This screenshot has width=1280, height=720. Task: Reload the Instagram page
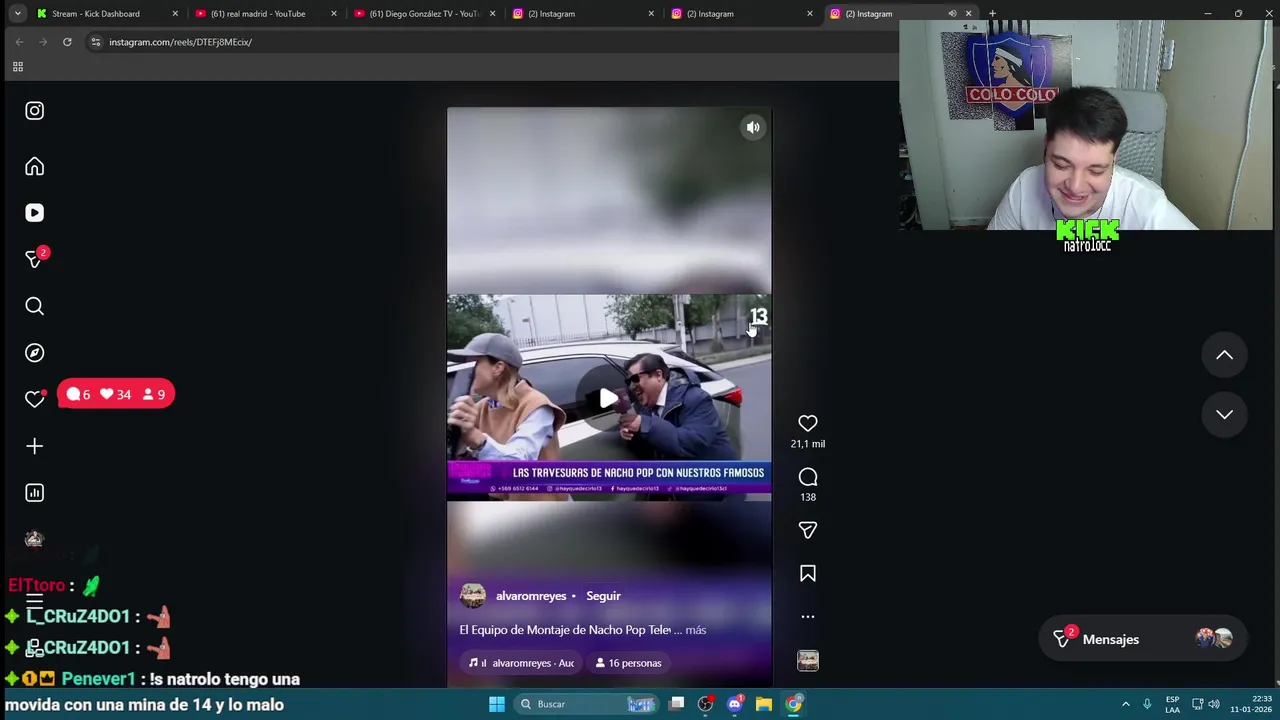click(67, 42)
